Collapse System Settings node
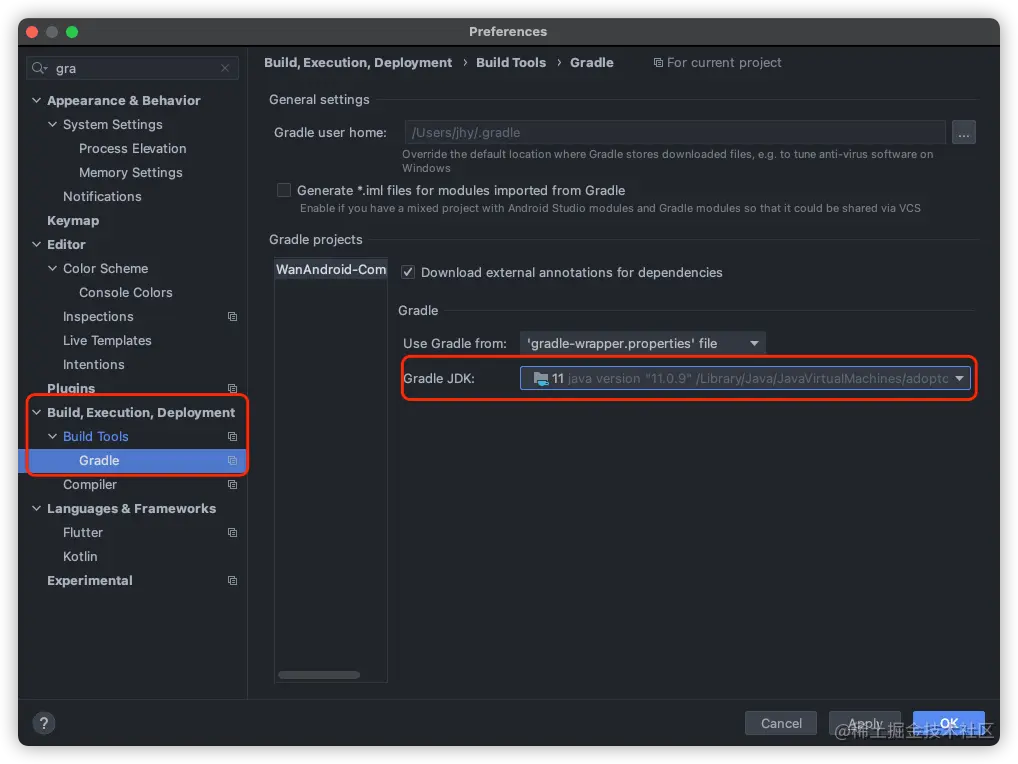 tap(53, 124)
